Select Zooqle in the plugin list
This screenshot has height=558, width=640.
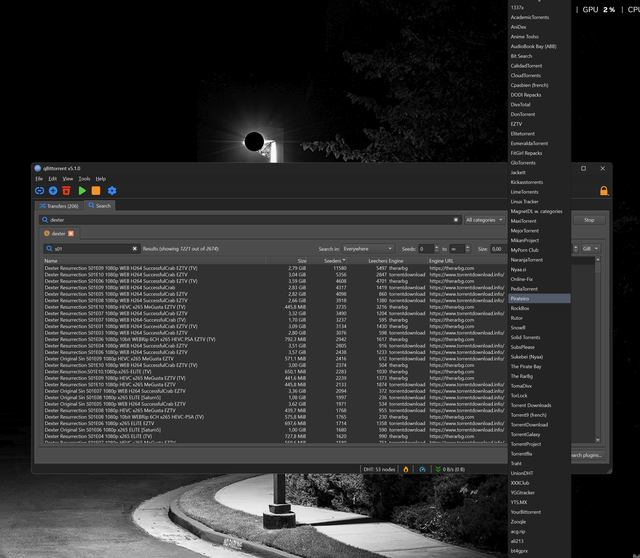tap(539, 522)
